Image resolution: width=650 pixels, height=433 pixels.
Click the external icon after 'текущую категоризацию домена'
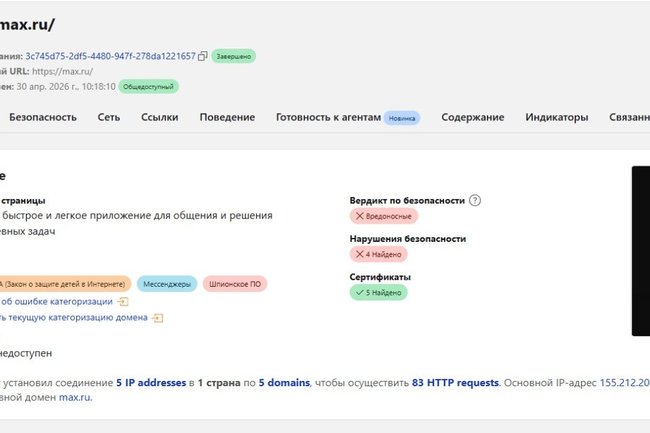(x=158, y=318)
